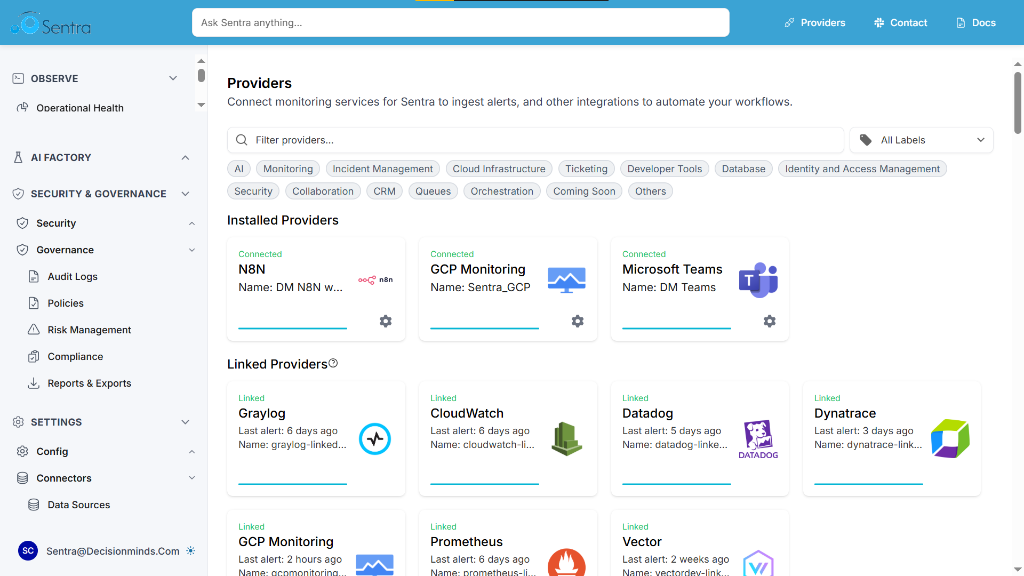Click the Dynatrace logo
The width and height of the screenshot is (1024, 576).
coord(950,439)
